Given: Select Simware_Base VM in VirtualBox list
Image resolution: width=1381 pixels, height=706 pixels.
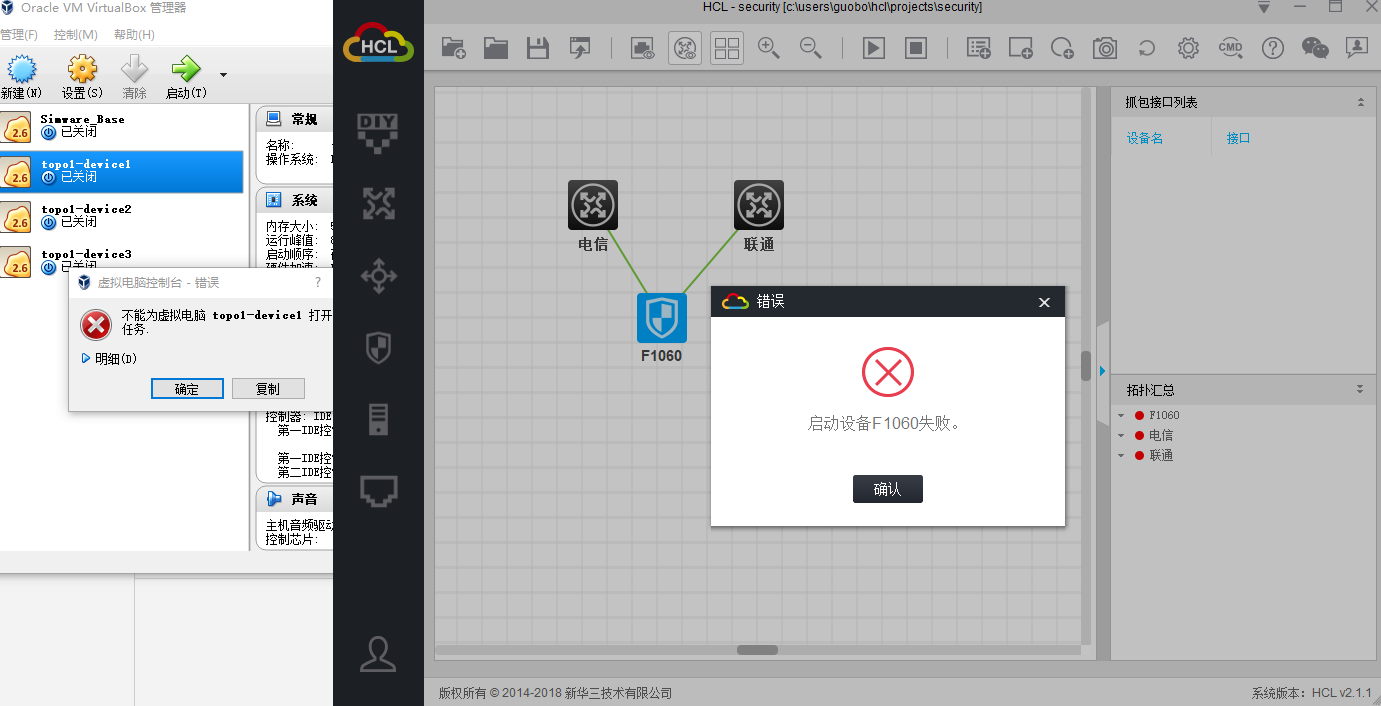Looking at the screenshot, I should [x=121, y=126].
